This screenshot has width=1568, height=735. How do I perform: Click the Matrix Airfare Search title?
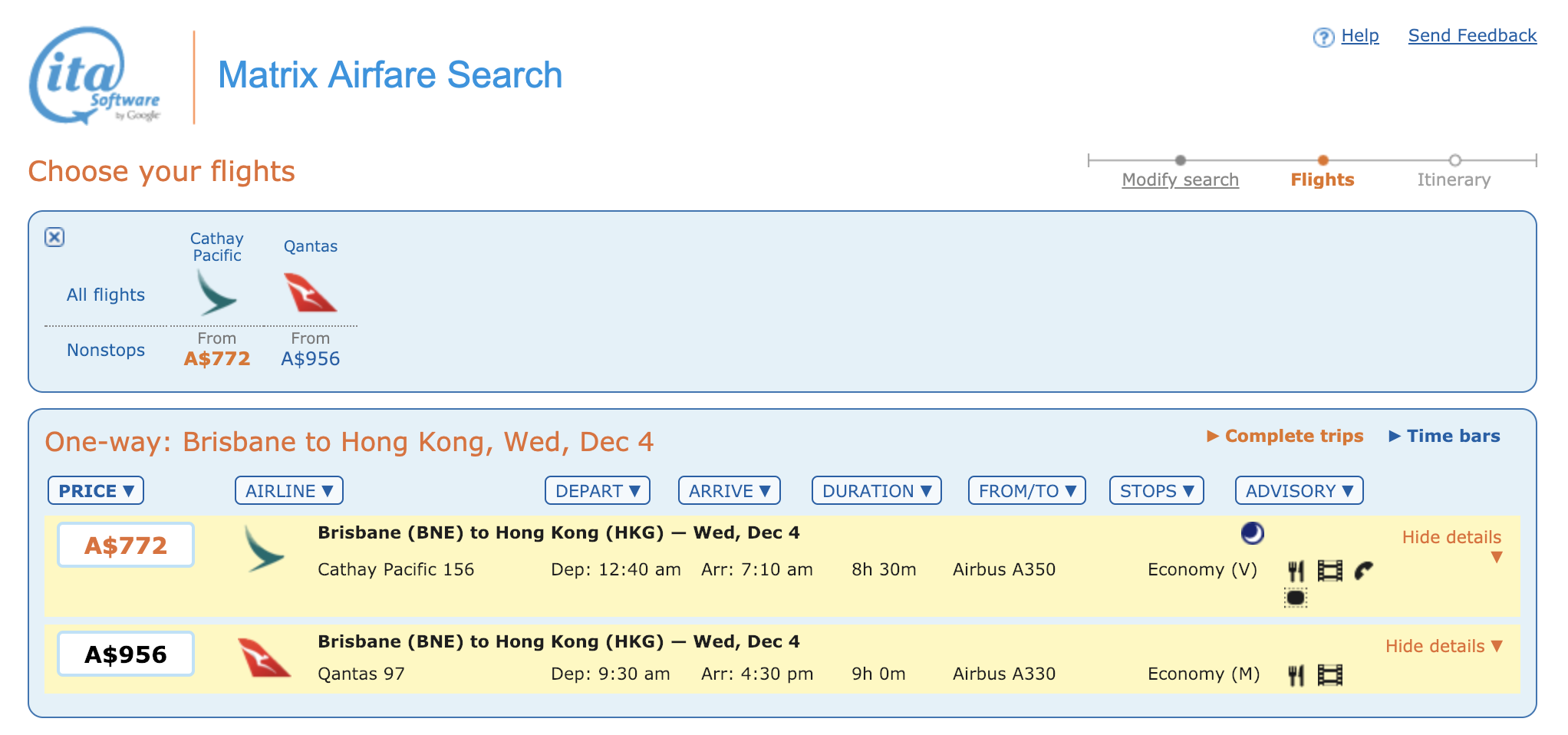(x=390, y=75)
